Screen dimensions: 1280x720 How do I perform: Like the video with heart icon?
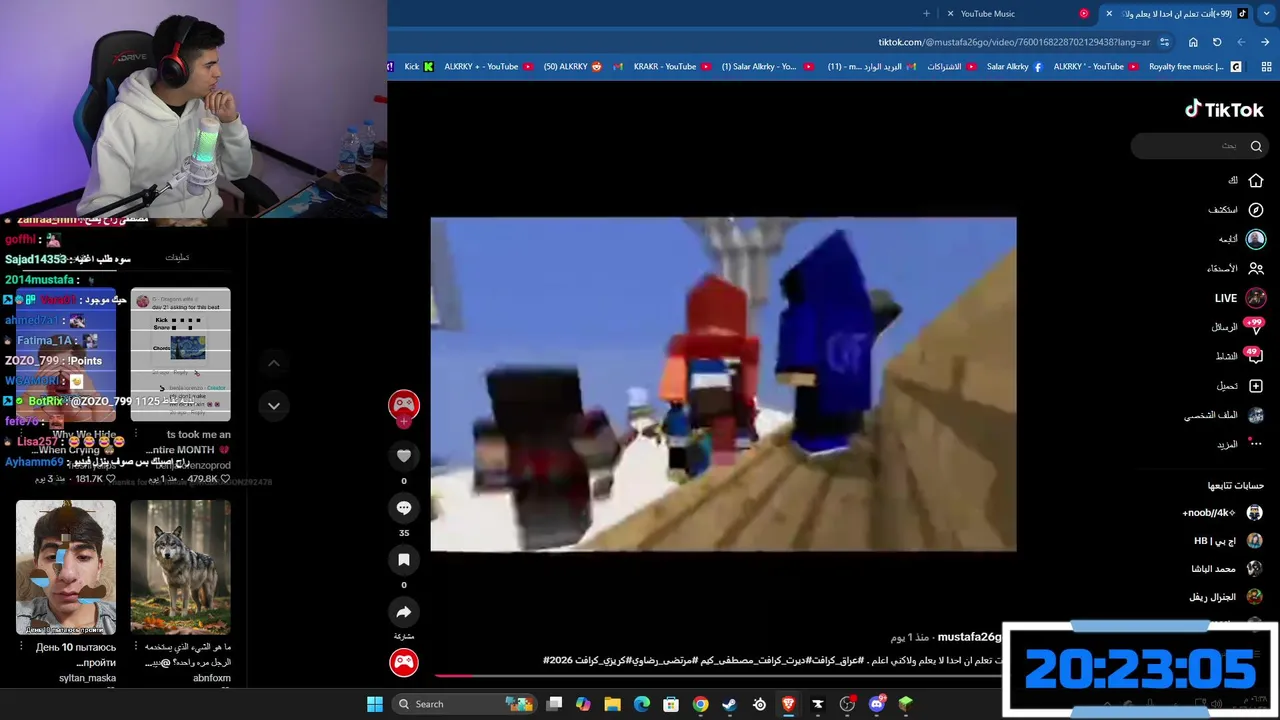coord(404,456)
